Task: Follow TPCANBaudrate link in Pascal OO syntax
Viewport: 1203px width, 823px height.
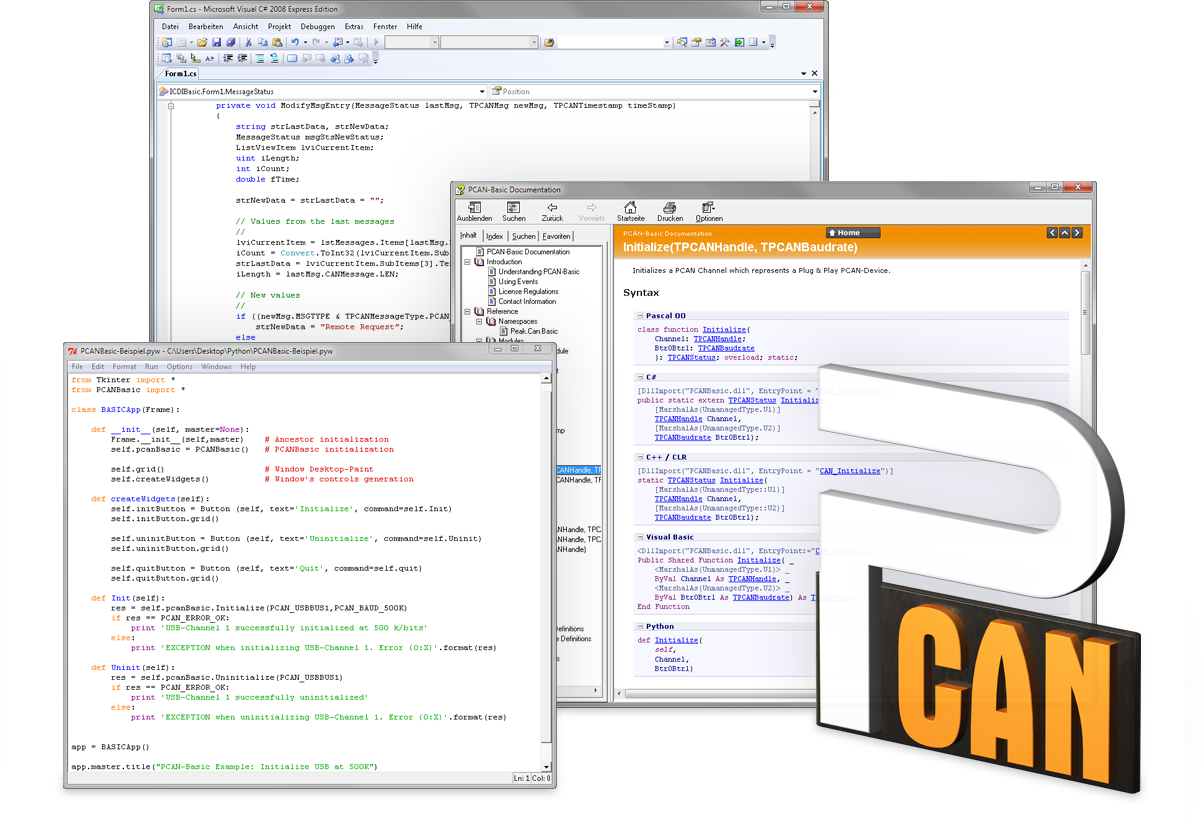Action: tap(726, 348)
